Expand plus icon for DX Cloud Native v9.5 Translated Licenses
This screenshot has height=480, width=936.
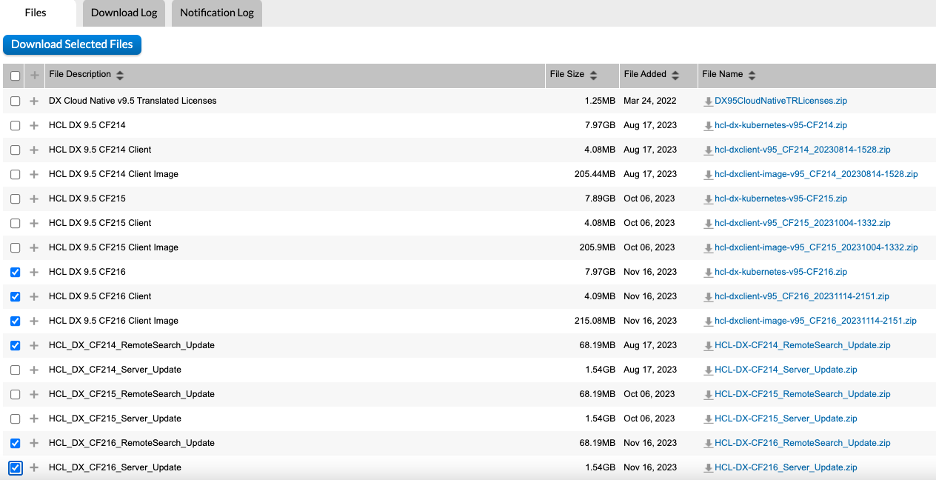pos(34,101)
